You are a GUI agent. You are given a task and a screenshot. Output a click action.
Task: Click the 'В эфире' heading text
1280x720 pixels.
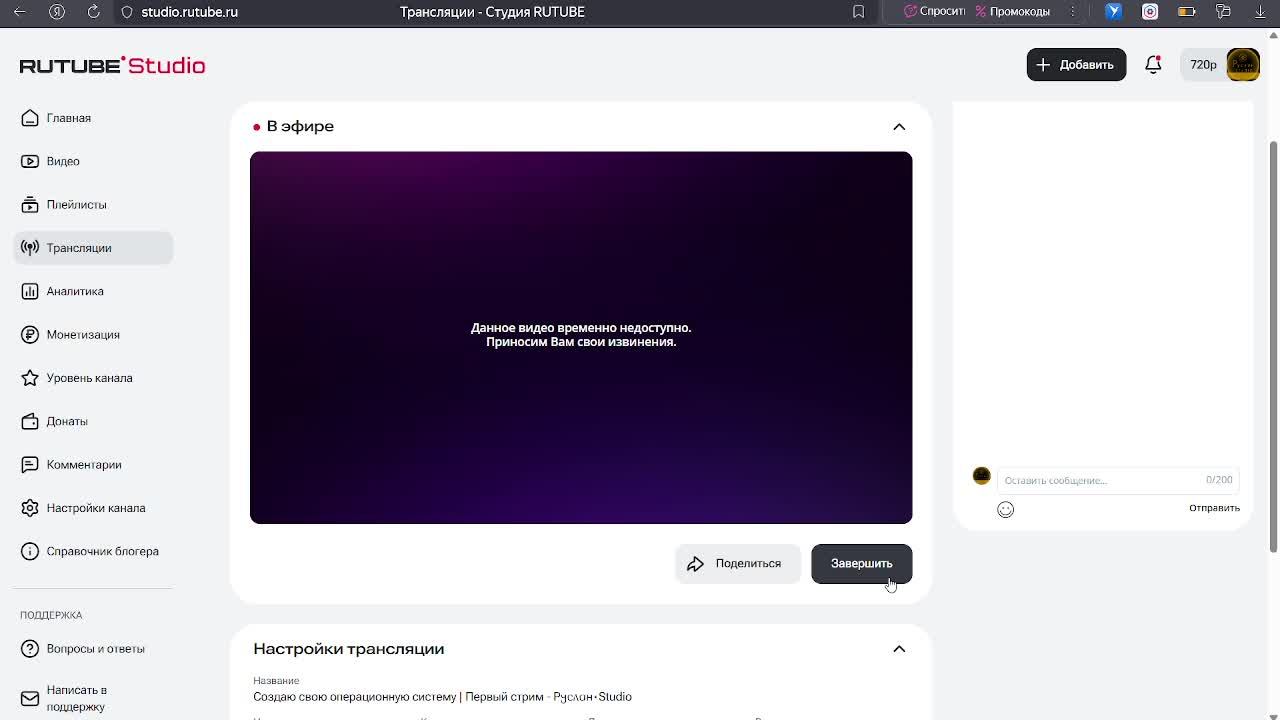300,127
